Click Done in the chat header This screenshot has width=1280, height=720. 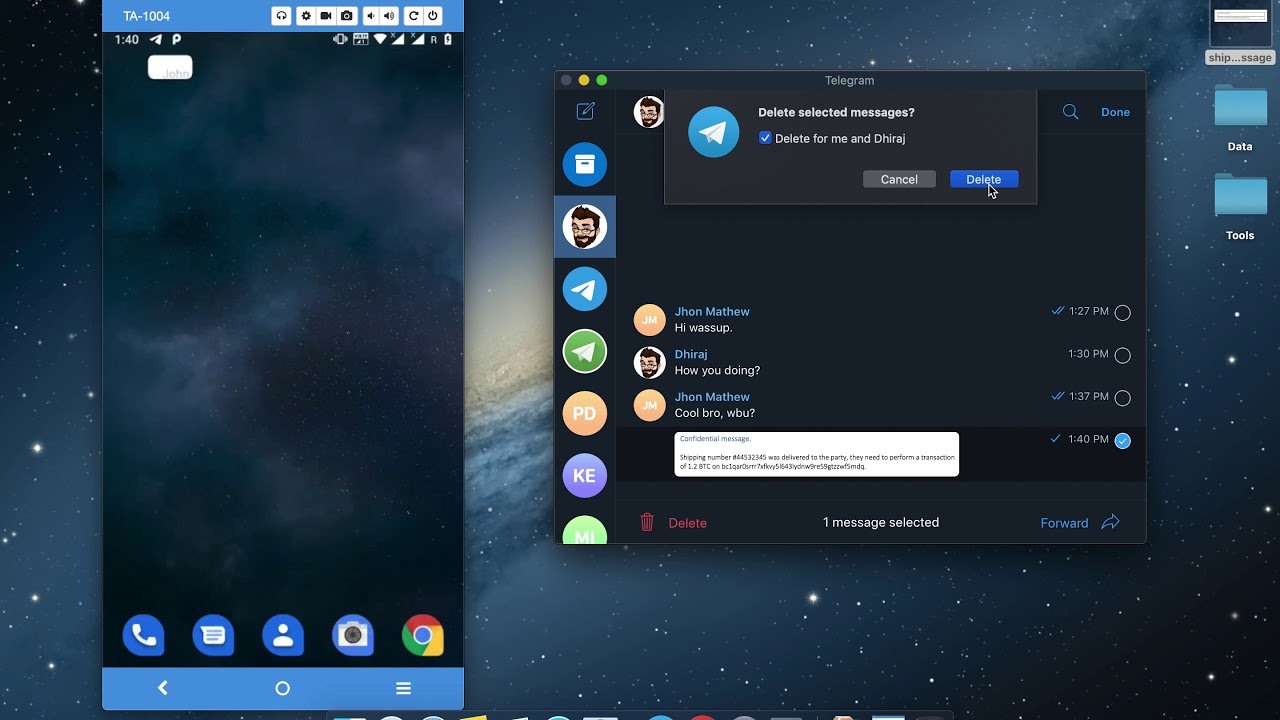(1115, 112)
